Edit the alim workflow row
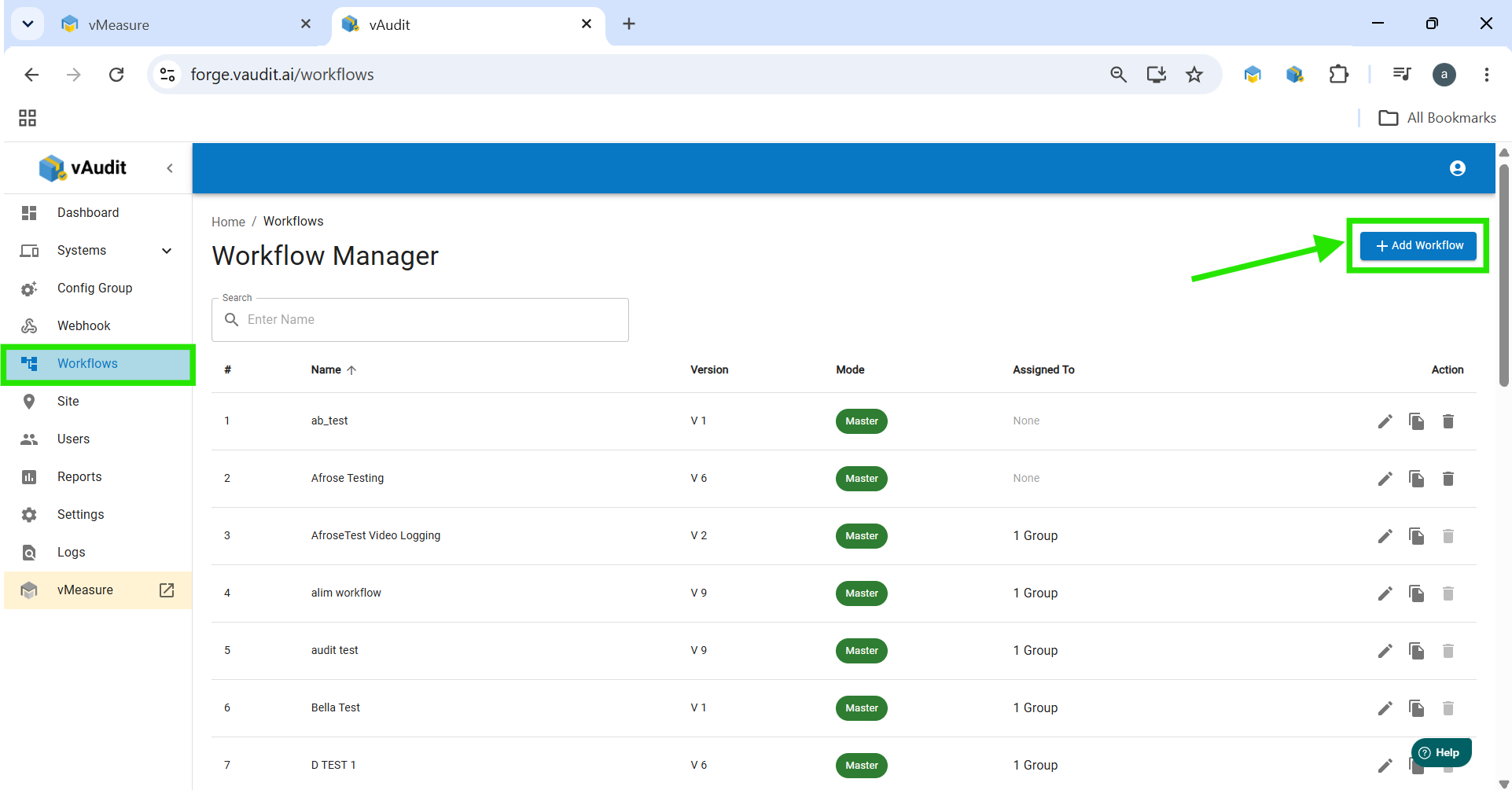 [x=1385, y=593]
